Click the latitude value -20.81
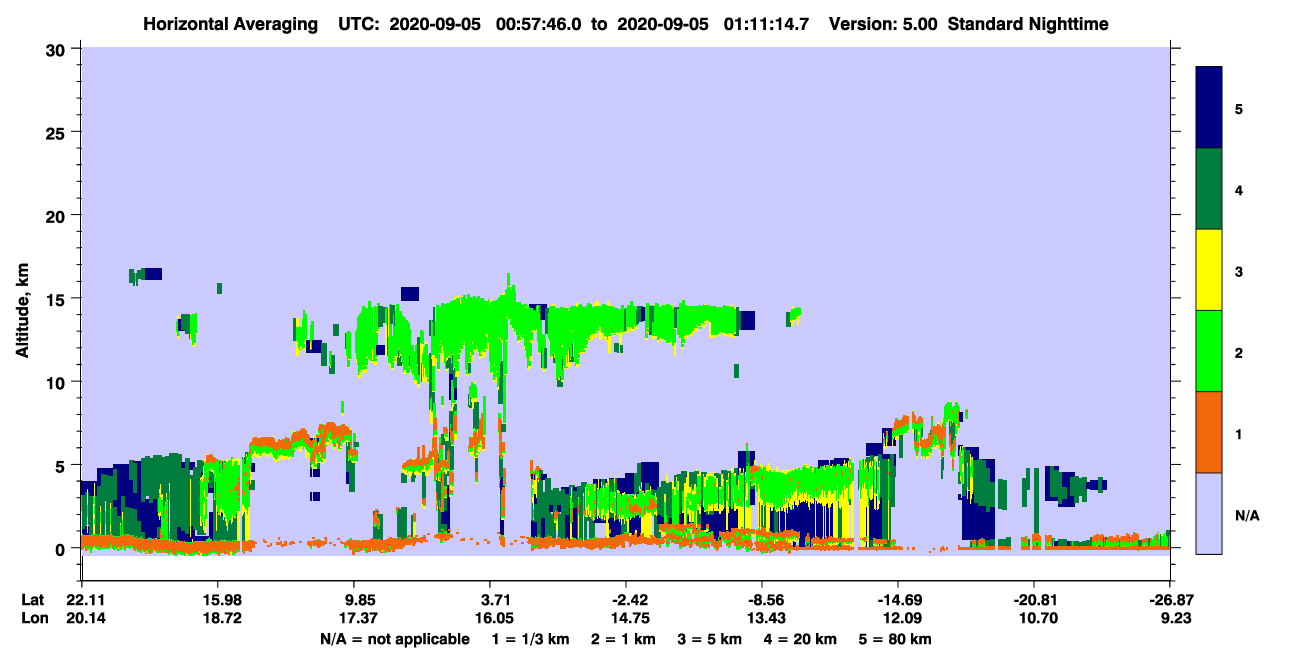This screenshot has width=1300, height=667. point(1033,600)
